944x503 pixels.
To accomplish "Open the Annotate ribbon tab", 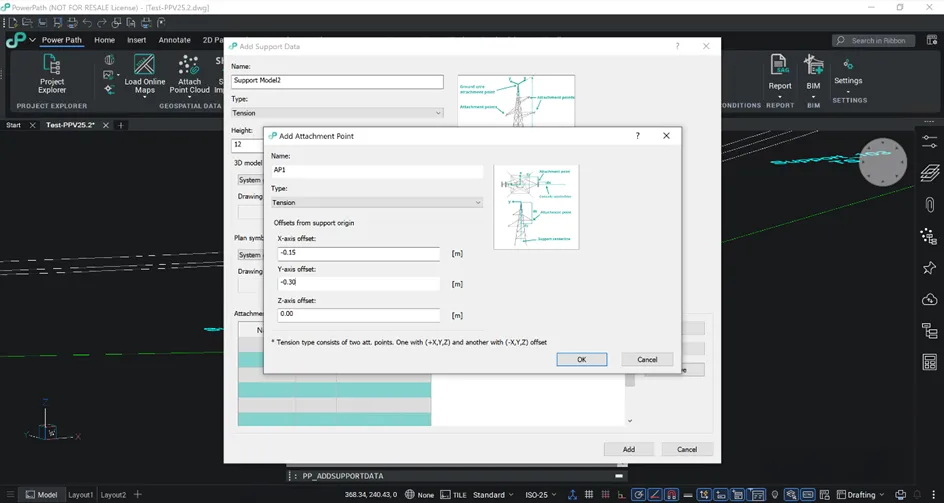I will (174, 40).
